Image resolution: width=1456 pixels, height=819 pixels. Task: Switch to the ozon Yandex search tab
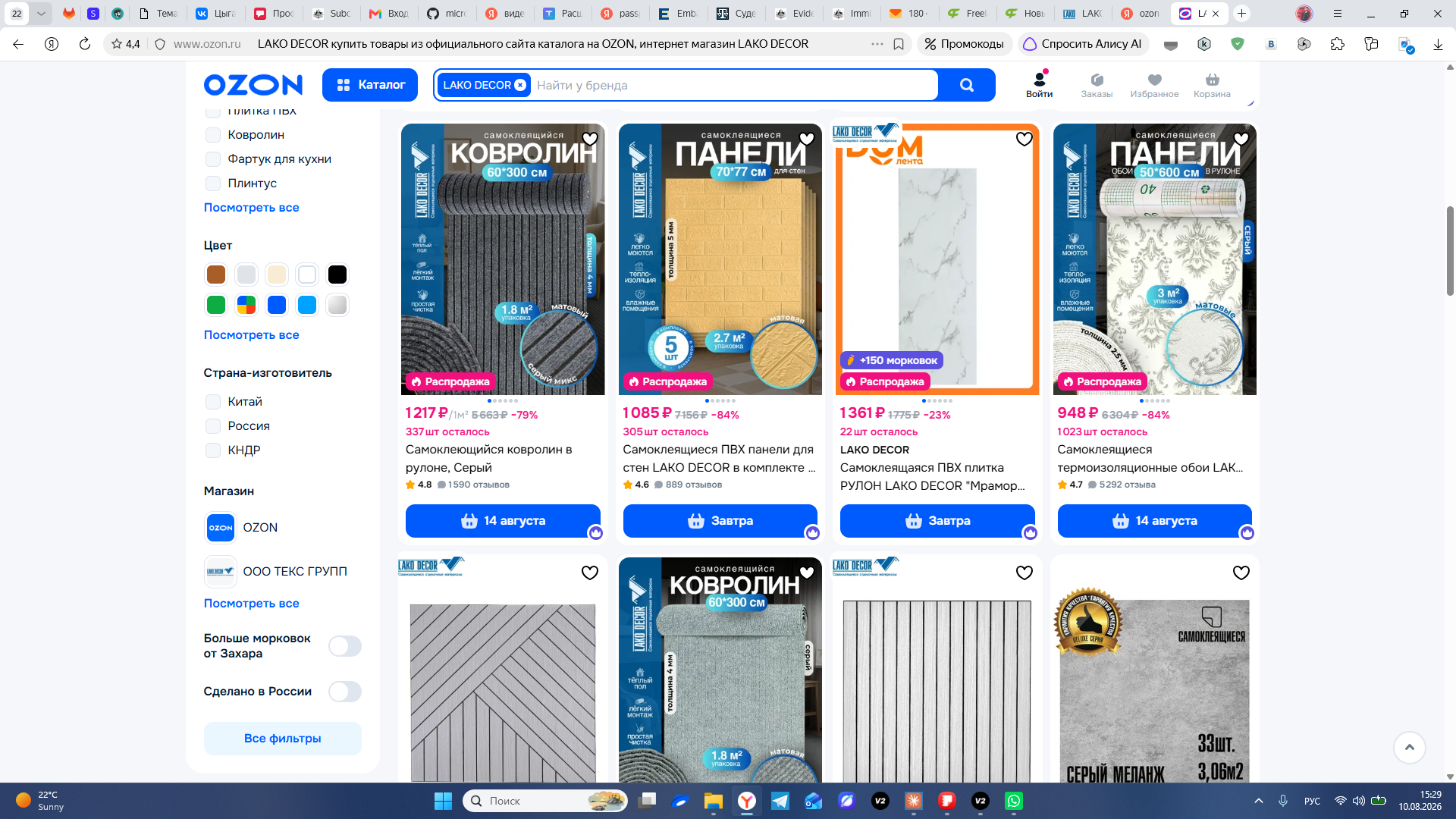click(x=1140, y=13)
